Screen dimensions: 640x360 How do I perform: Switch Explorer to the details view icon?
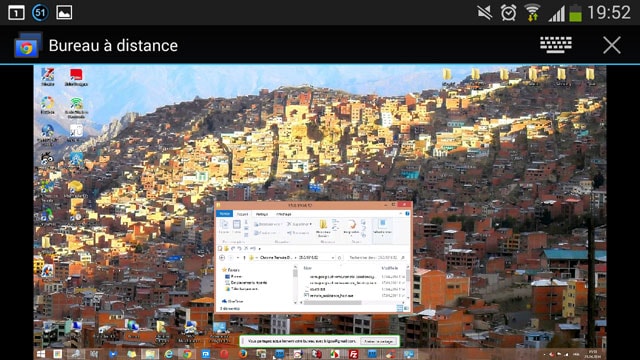tap(400, 309)
